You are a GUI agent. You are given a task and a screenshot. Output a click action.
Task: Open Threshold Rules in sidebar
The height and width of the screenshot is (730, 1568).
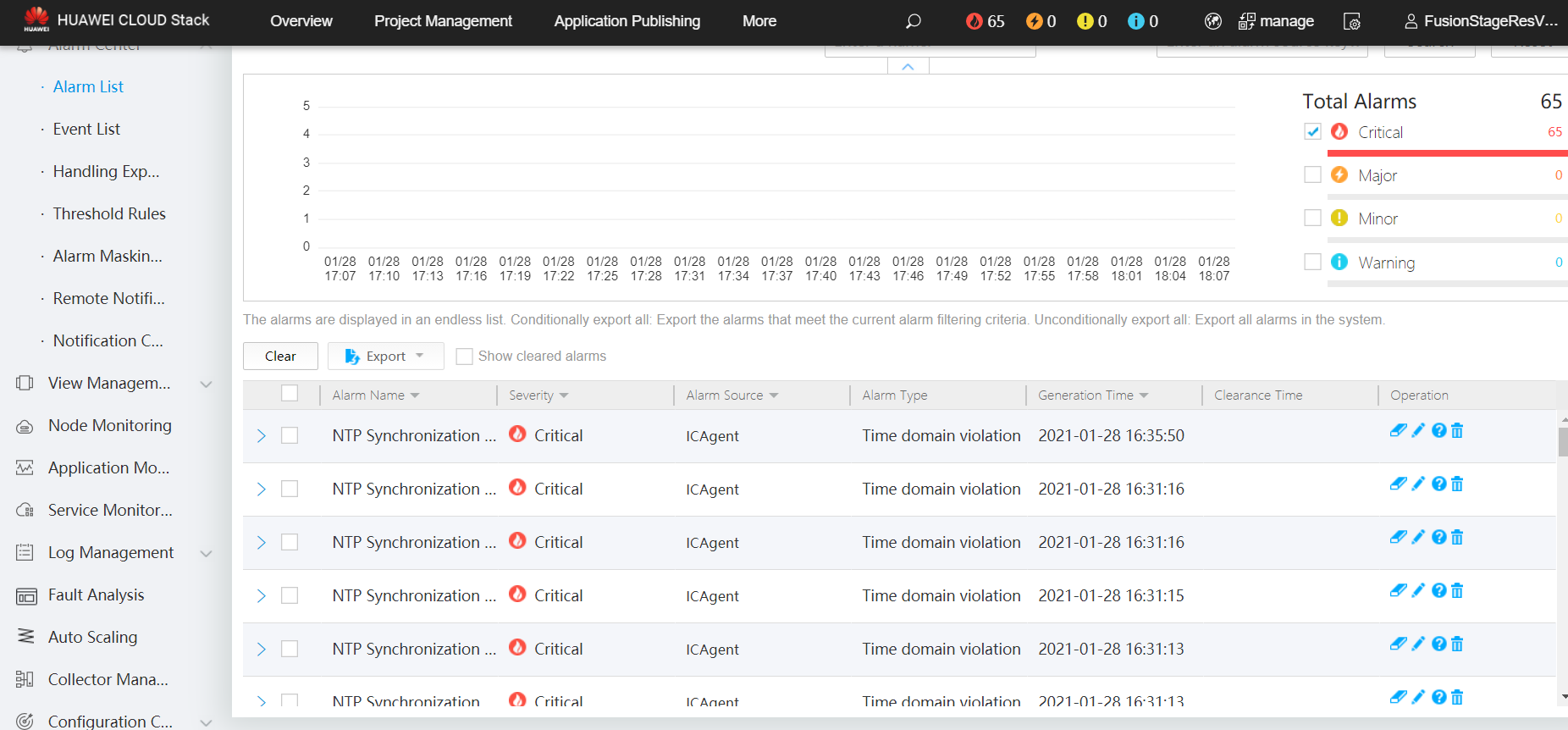[109, 213]
